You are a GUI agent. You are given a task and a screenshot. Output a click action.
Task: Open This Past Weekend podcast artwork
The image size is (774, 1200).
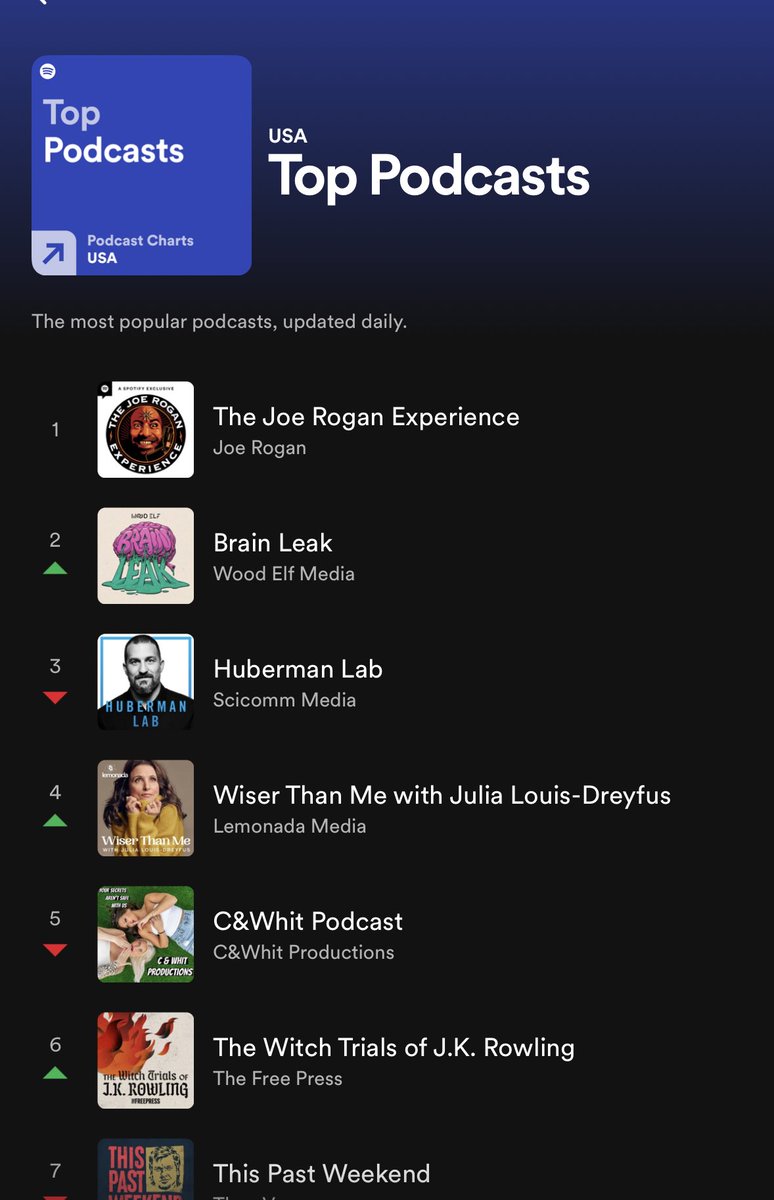click(146, 1169)
